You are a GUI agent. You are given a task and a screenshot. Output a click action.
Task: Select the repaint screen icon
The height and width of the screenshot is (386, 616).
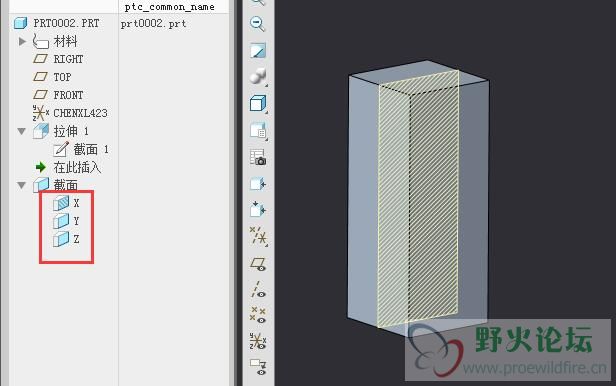tap(258, 51)
